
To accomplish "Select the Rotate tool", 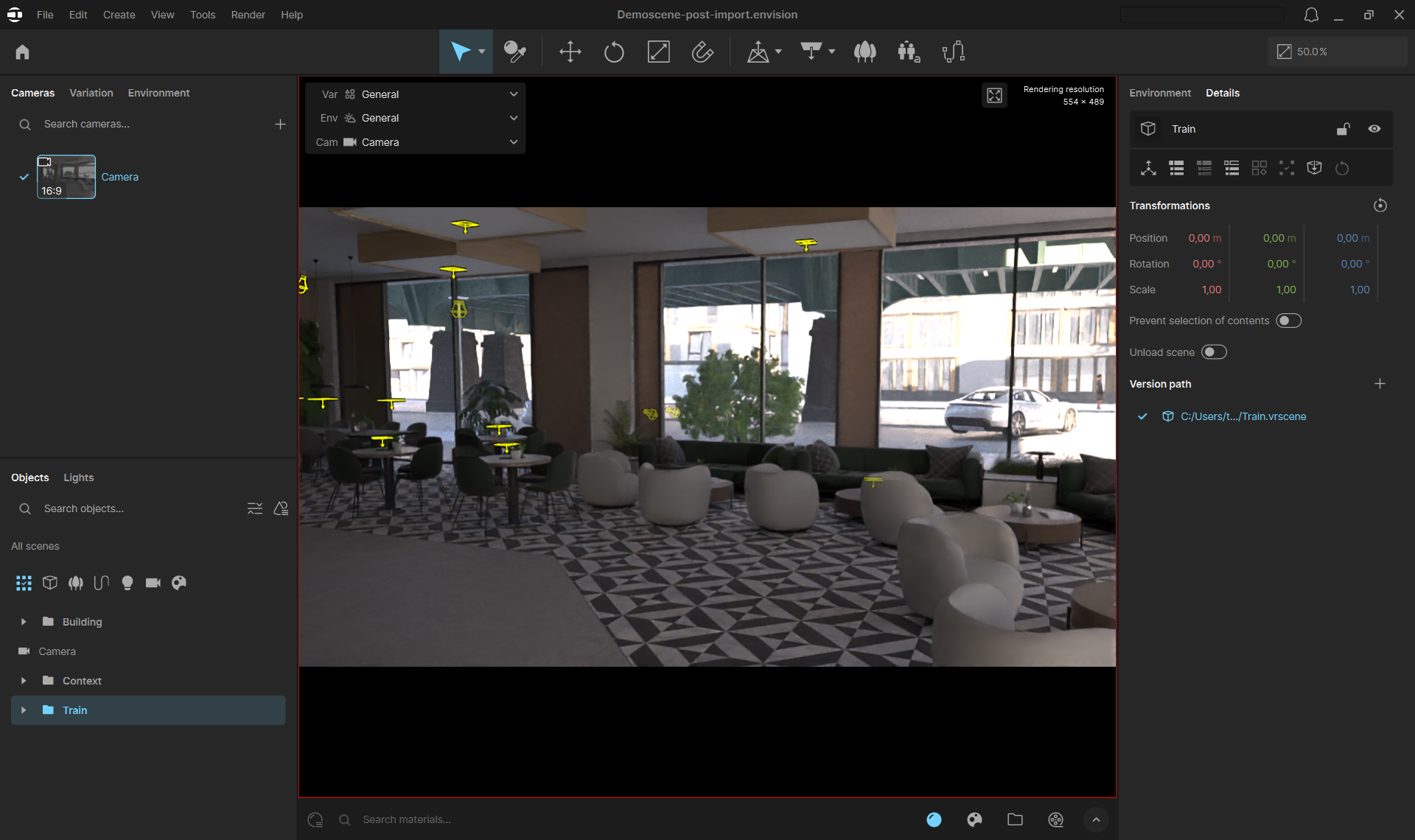I will pos(613,52).
